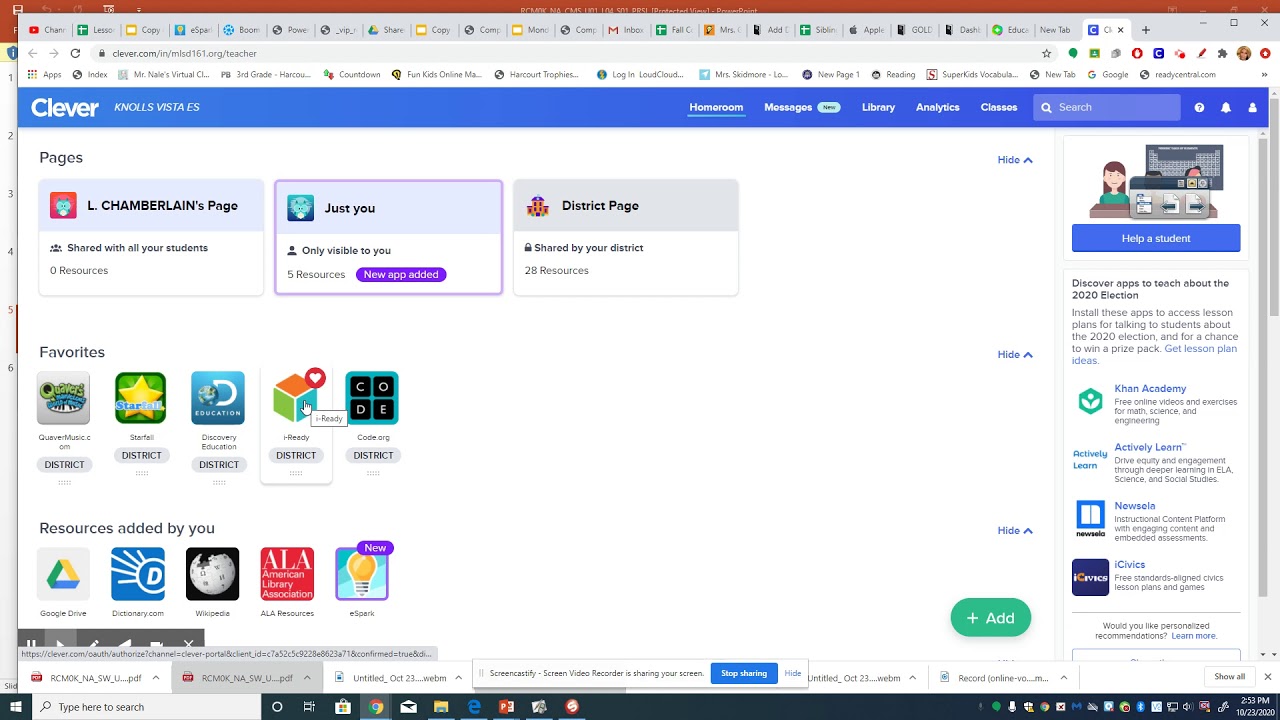Open the Khan Academy title link
The image size is (1280, 720).
(1150, 389)
